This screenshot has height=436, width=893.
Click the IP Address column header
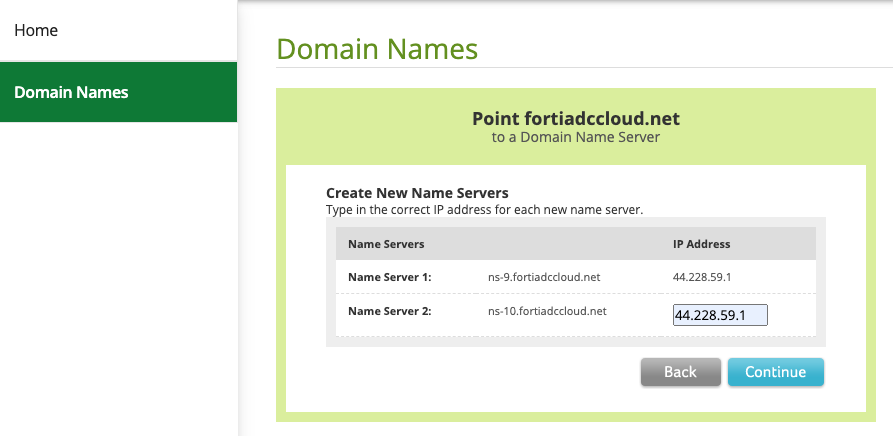pyautogui.click(x=701, y=244)
